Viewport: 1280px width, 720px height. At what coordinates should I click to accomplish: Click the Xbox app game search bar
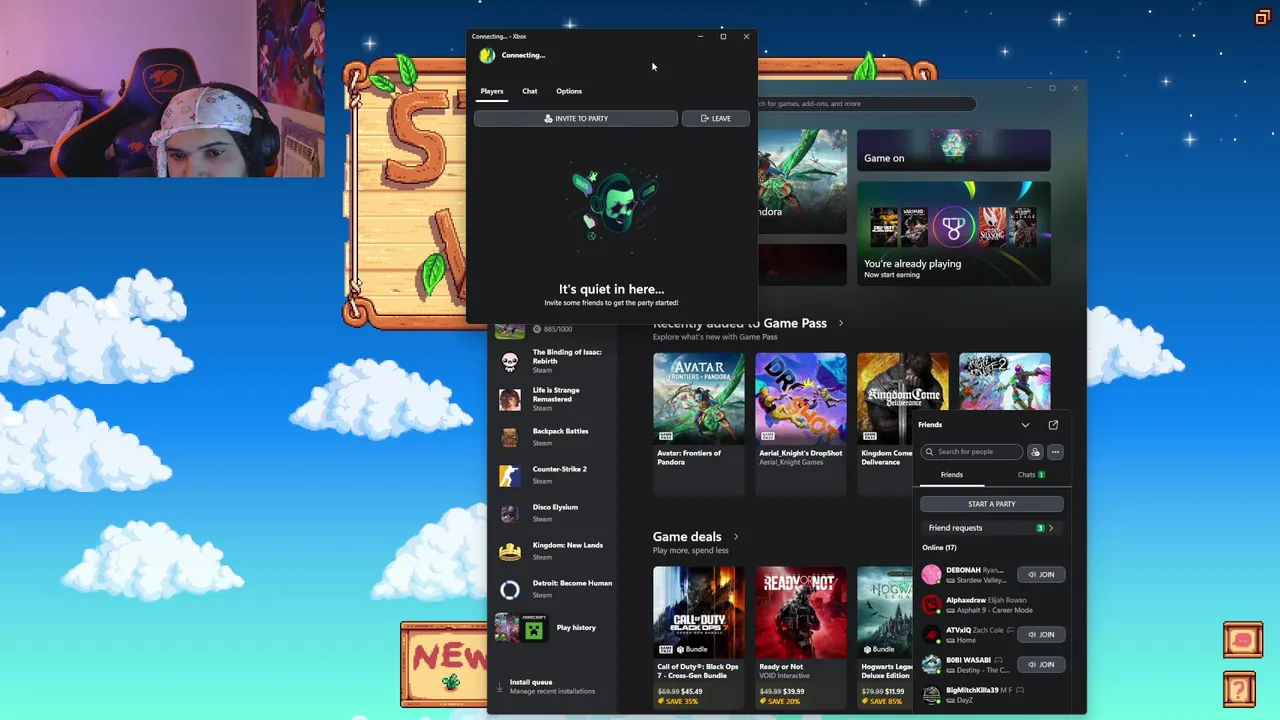point(866,103)
